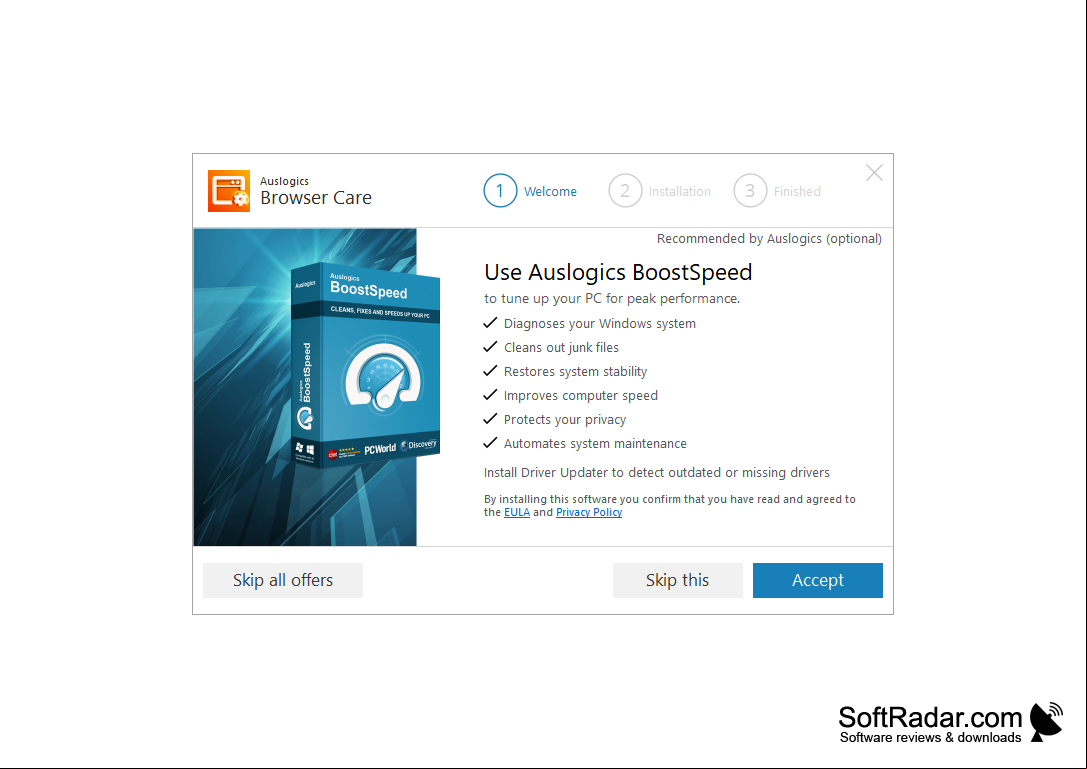Select the Installation step label

(679, 191)
